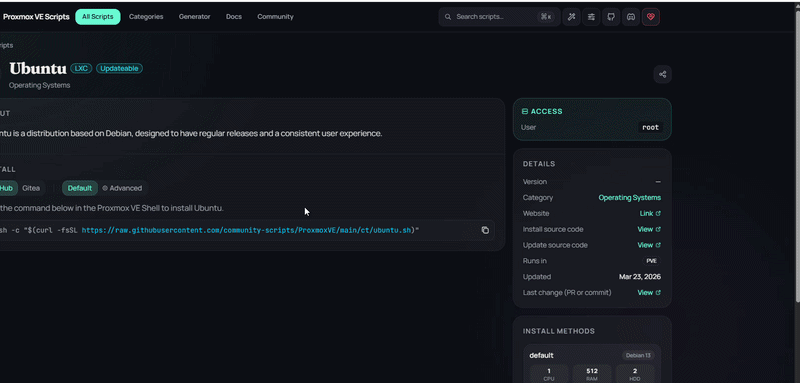The image size is (800, 383).
Task: Click the search magnifier icon
Action: (x=448, y=17)
